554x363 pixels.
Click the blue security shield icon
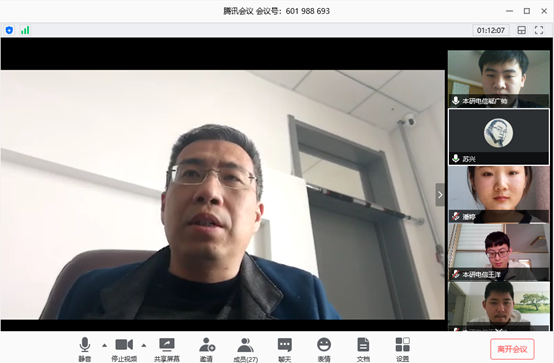tap(9, 30)
